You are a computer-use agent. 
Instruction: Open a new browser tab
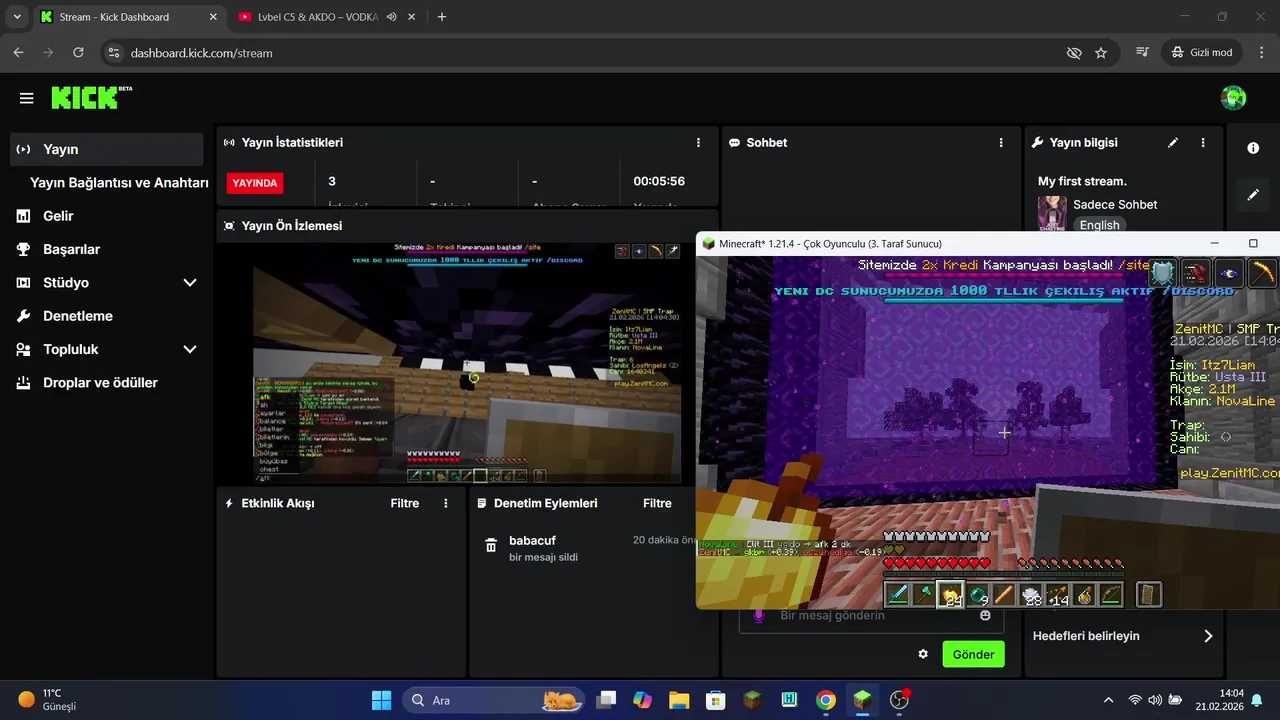click(442, 17)
